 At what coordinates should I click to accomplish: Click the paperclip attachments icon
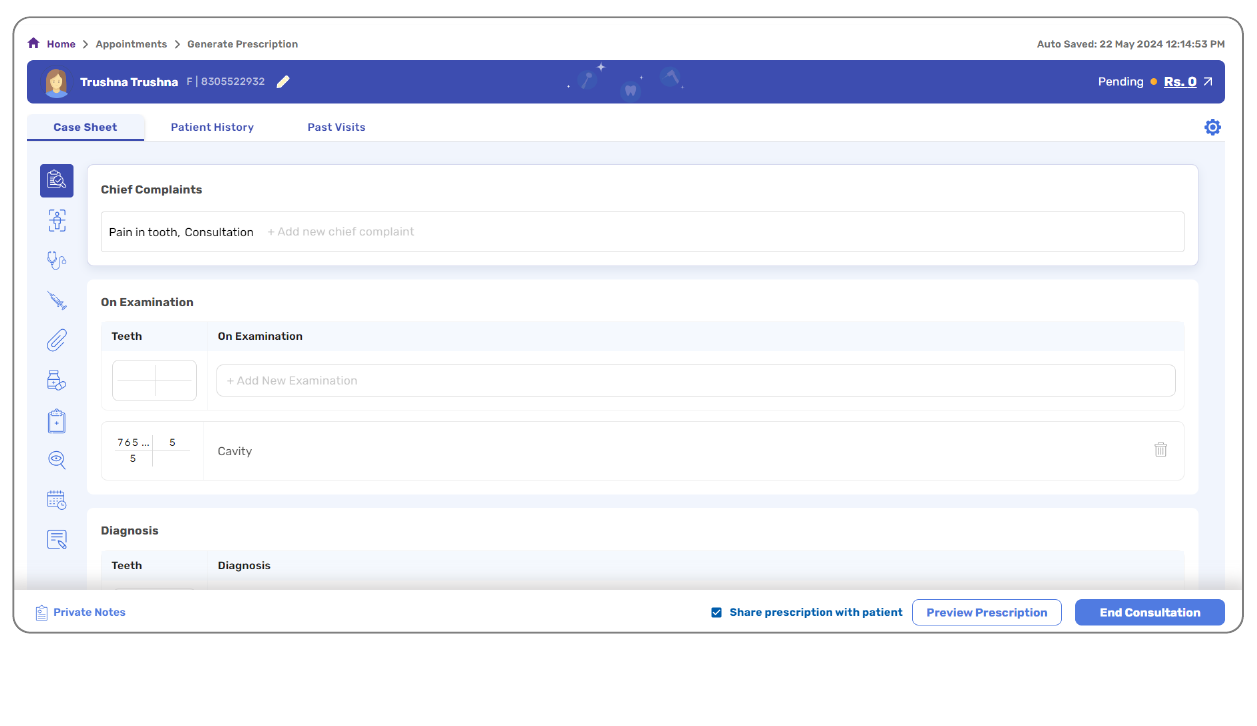point(57,341)
